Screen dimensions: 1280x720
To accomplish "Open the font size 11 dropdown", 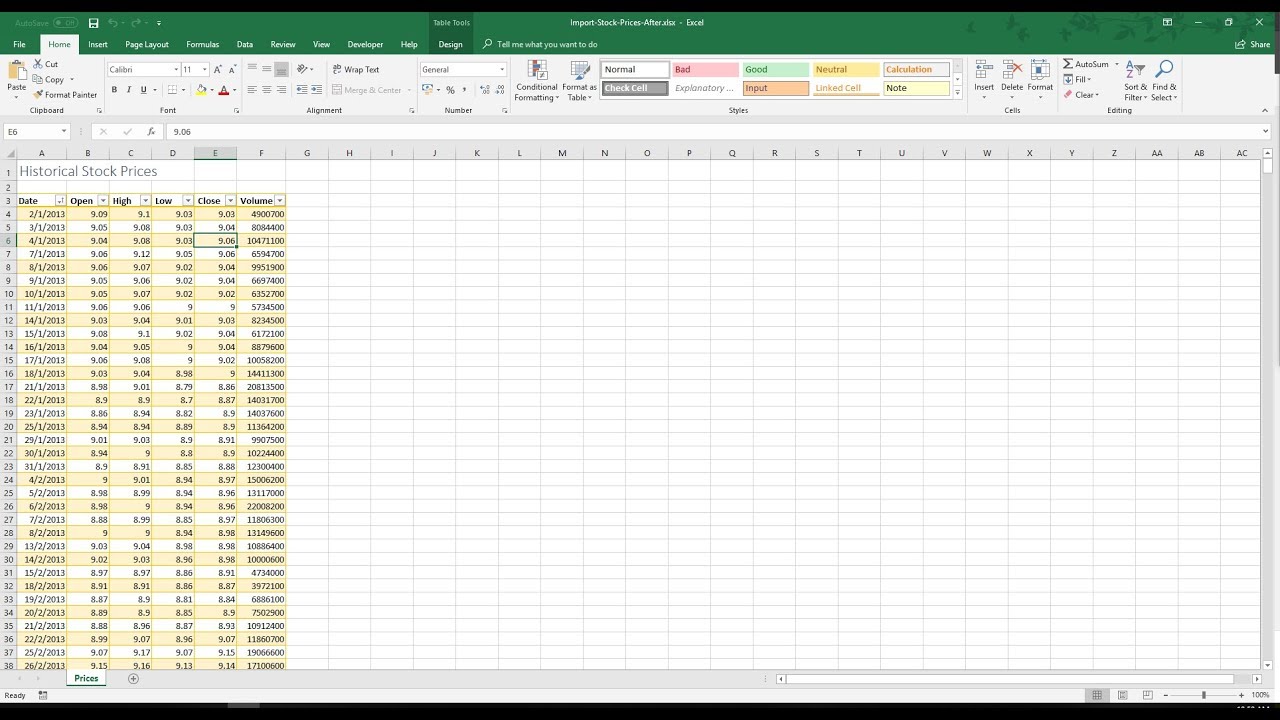I will tap(205, 70).
